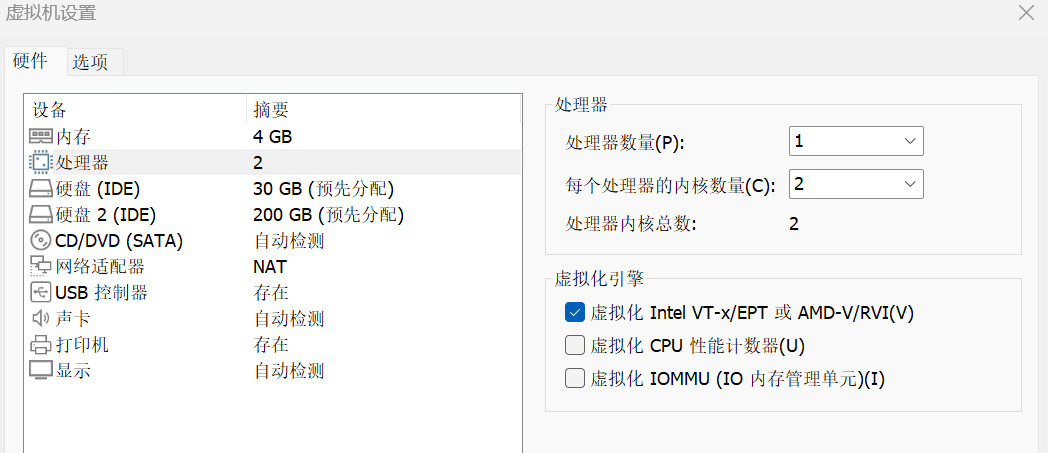This screenshot has height=453, width=1048.
Task: Click the CD/DVD (SATA) disc icon
Action: [x=40, y=241]
